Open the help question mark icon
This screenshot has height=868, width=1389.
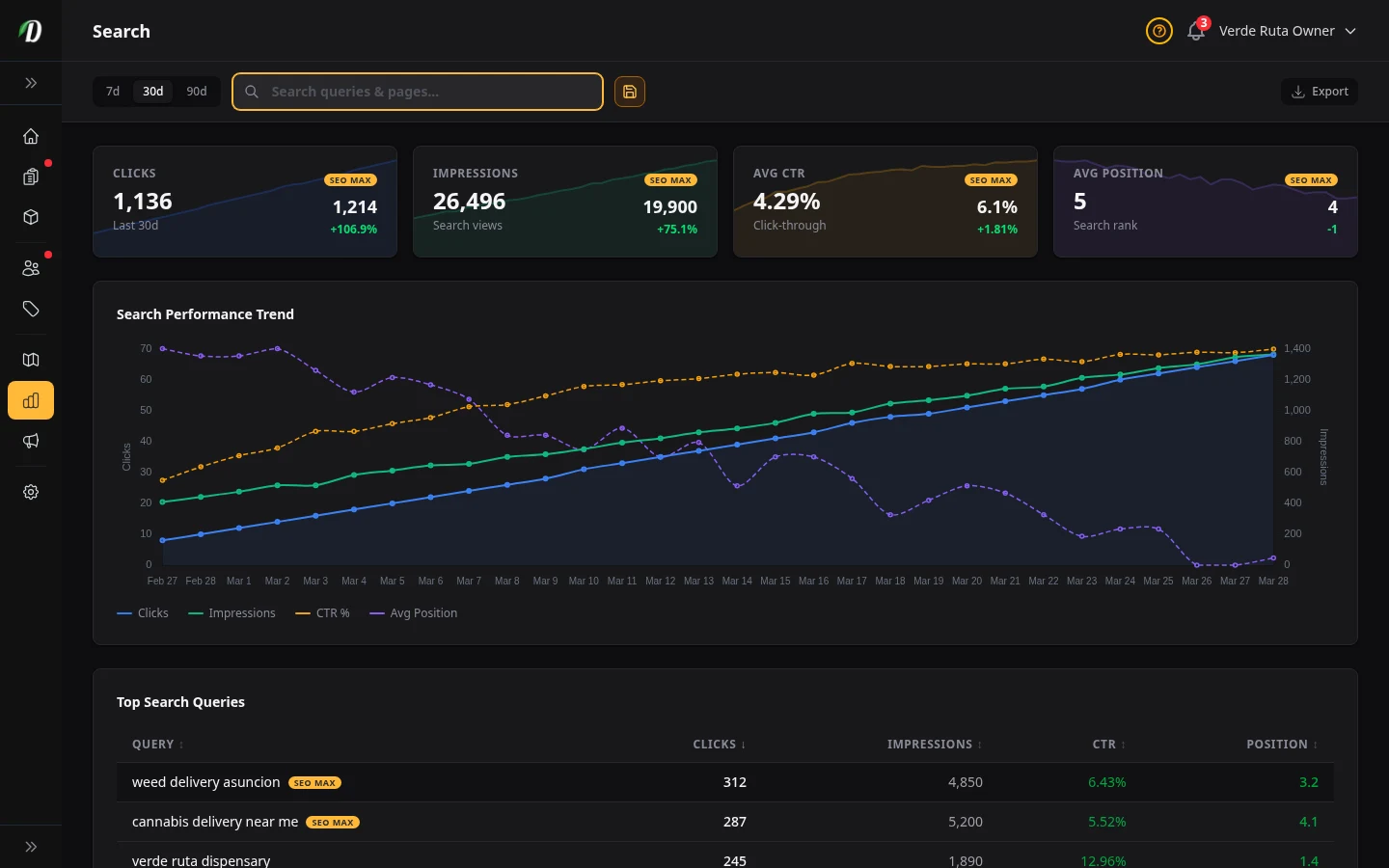(1159, 31)
